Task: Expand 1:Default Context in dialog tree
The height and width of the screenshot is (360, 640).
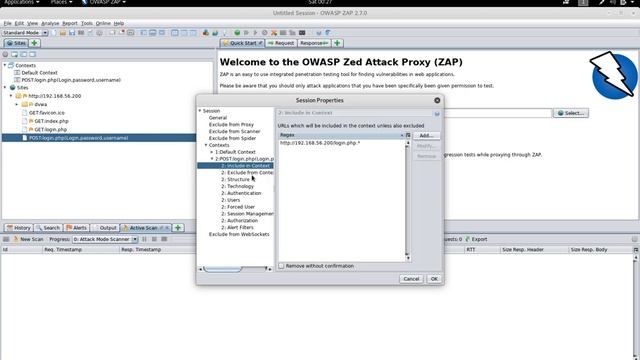Action: click(x=212, y=152)
